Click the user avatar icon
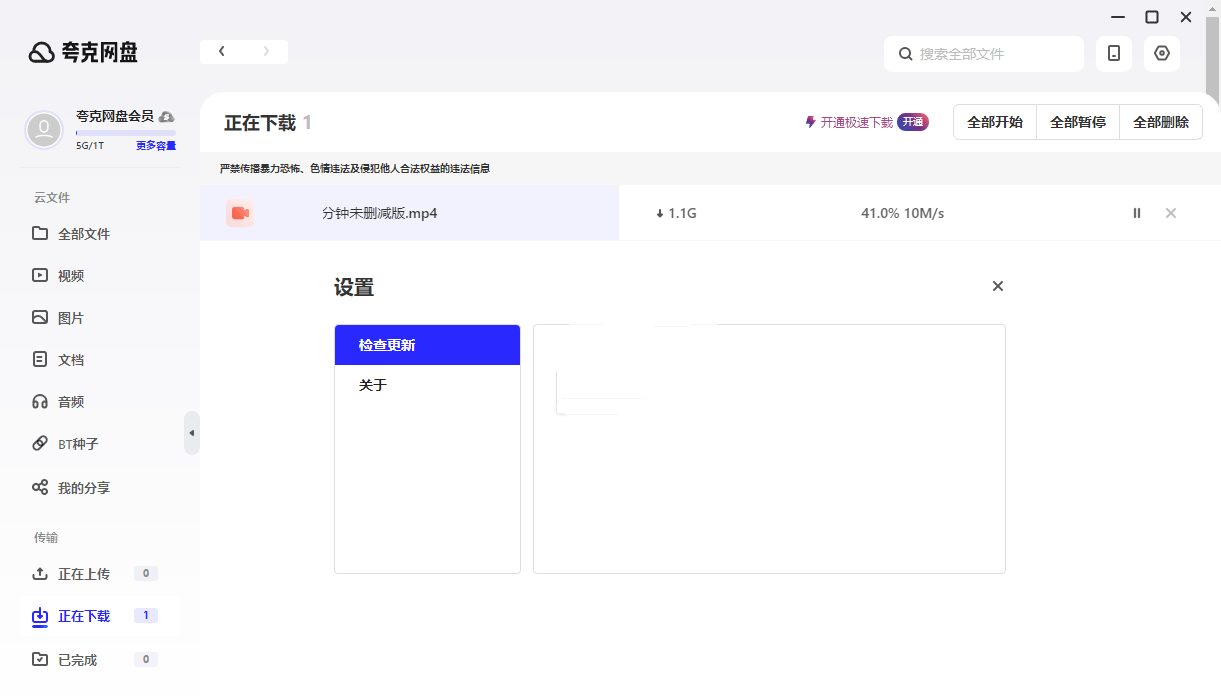Image resolution: width=1221 pixels, height=696 pixels. click(x=44, y=130)
